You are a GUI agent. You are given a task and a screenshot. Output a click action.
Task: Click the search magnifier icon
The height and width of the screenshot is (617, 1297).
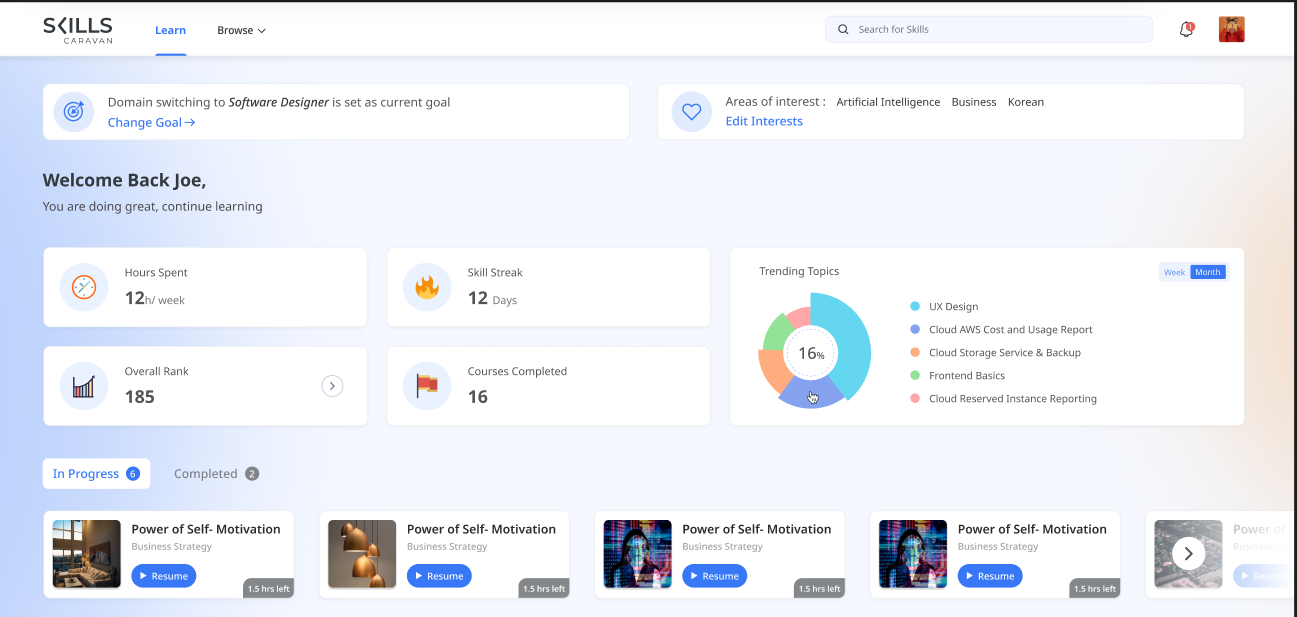[843, 29]
